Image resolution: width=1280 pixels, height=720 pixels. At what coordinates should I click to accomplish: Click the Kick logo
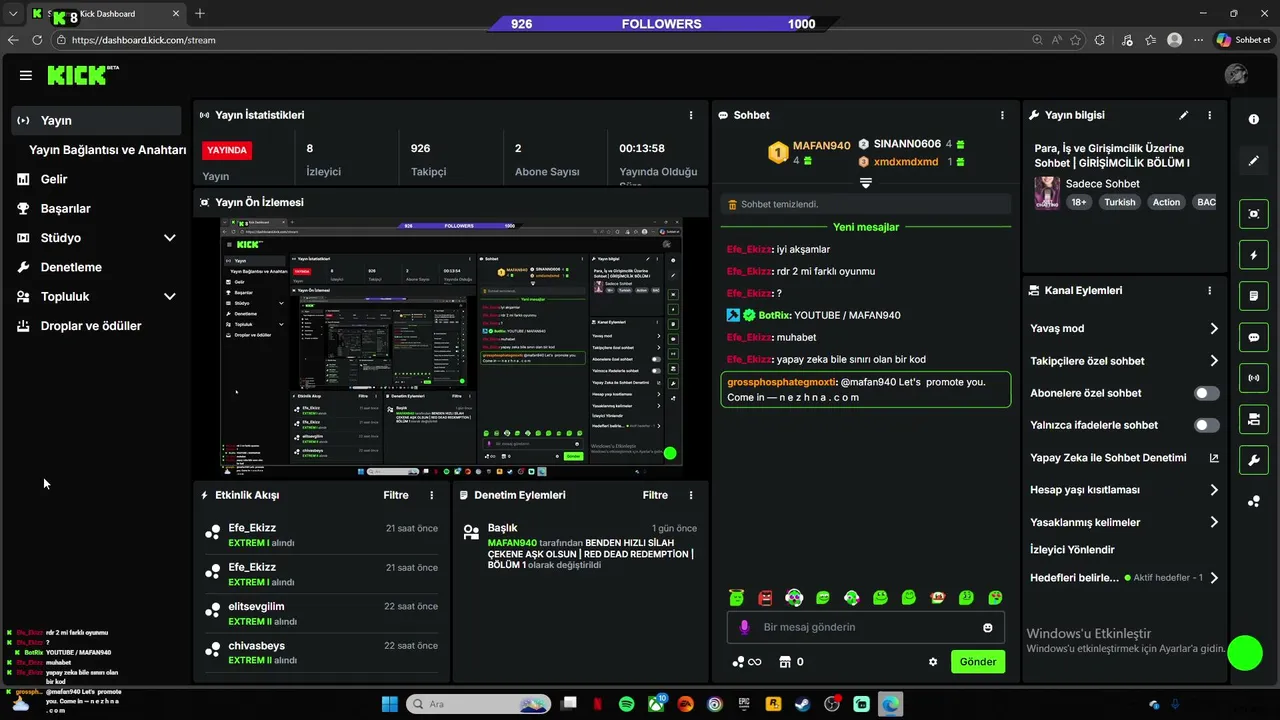83,75
